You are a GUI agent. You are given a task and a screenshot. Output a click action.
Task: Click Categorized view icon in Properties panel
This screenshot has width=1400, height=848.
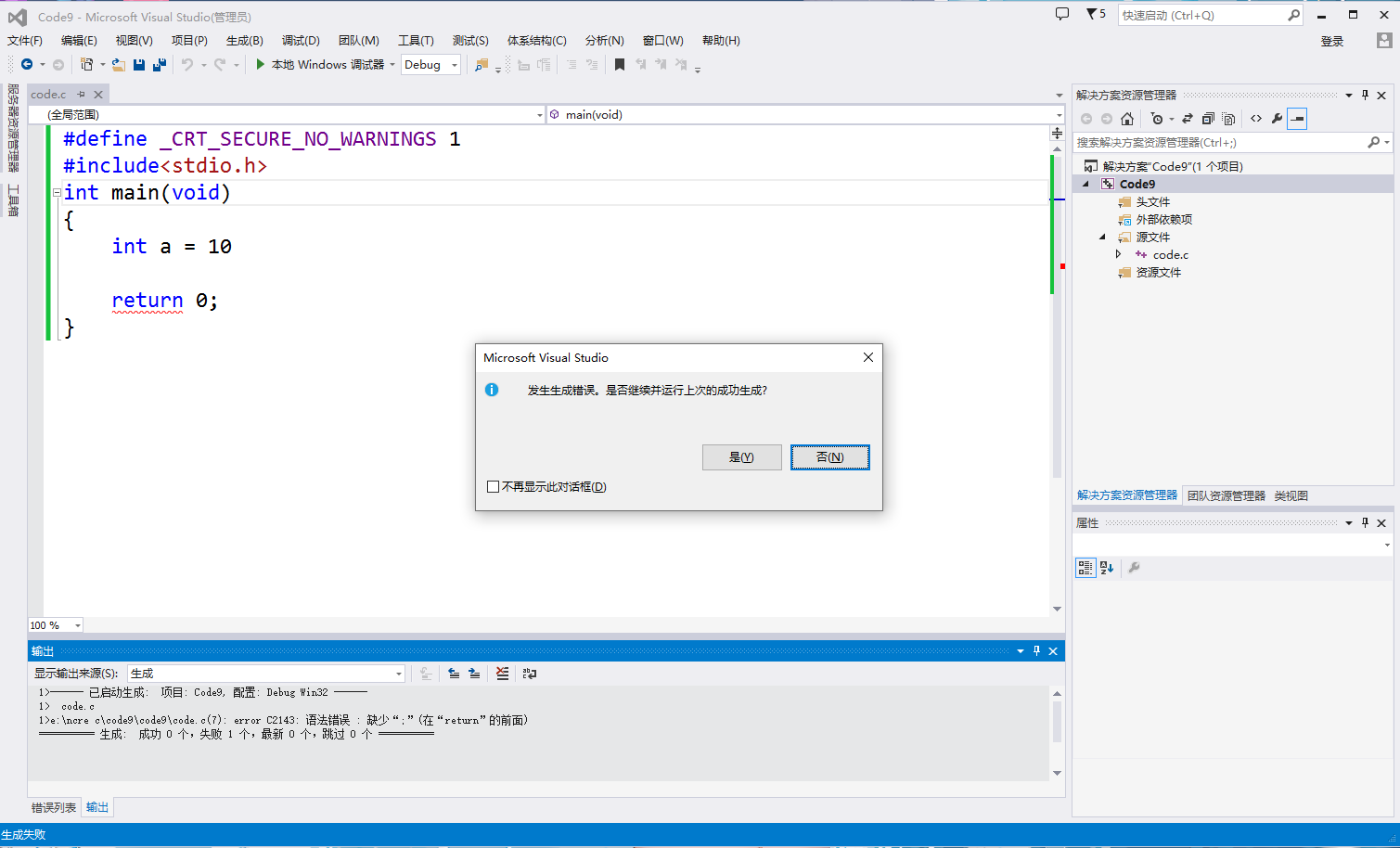pos(1085,568)
